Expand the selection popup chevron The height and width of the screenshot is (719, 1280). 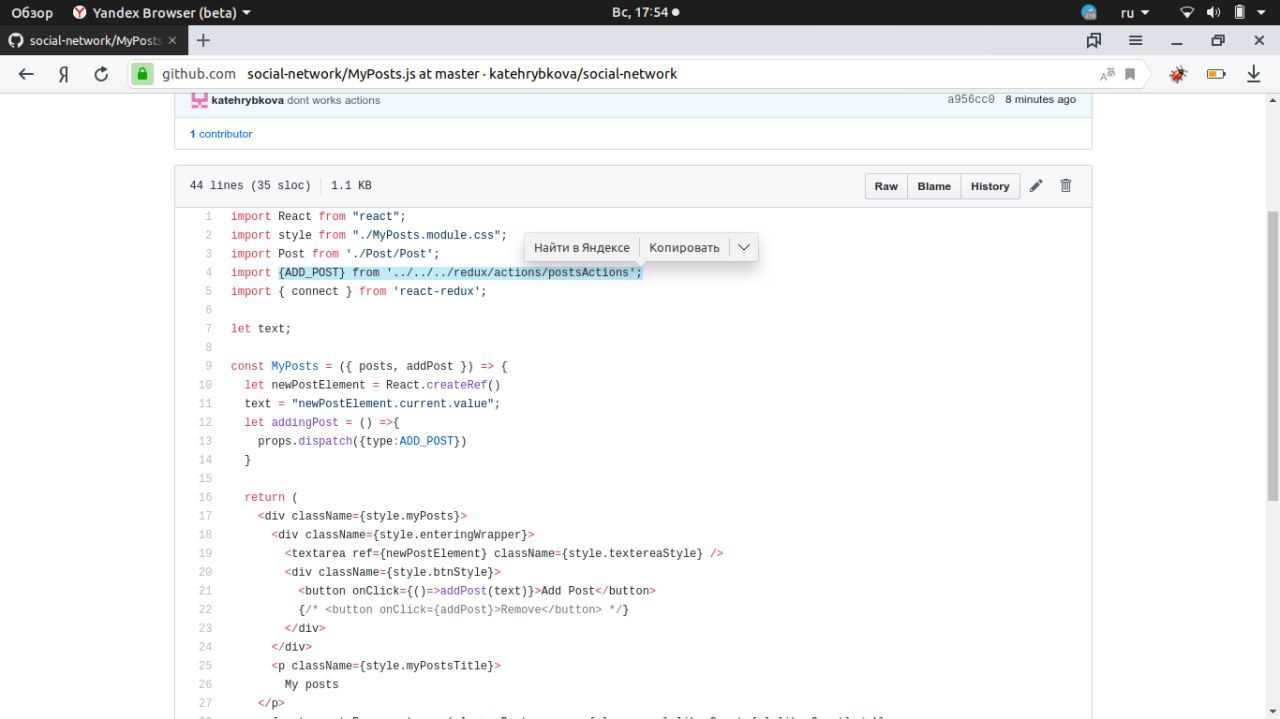click(744, 247)
